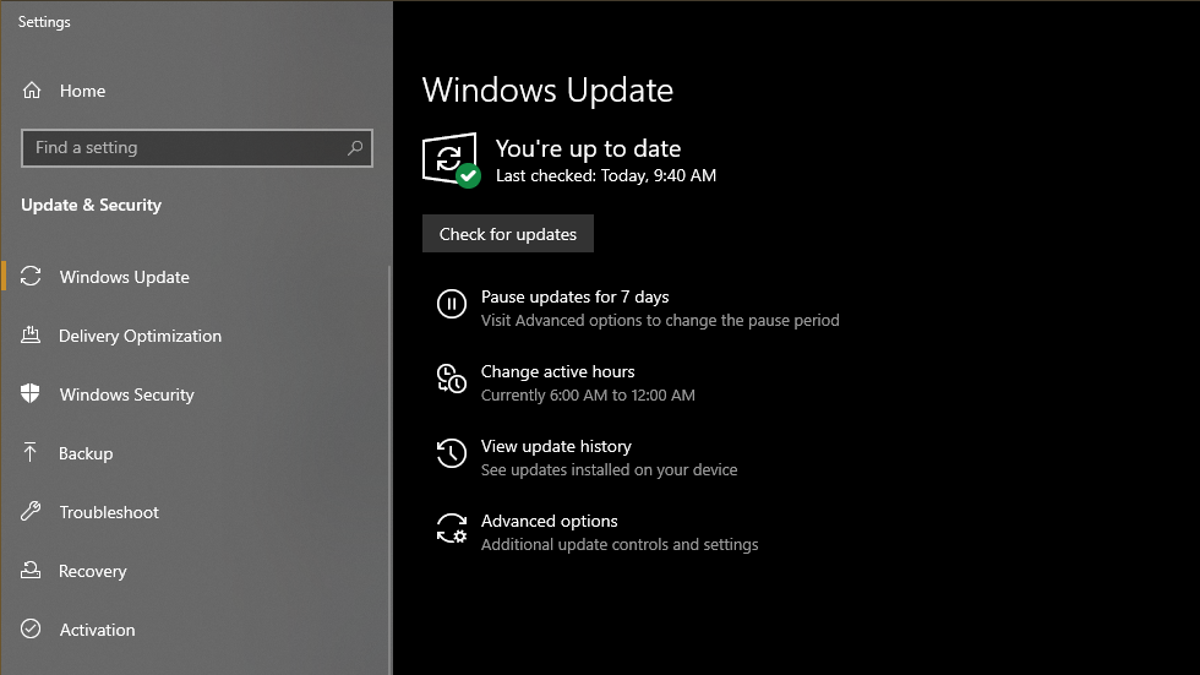The image size is (1200, 675).
Task: Open the Backup settings page
Action: click(86, 453)
